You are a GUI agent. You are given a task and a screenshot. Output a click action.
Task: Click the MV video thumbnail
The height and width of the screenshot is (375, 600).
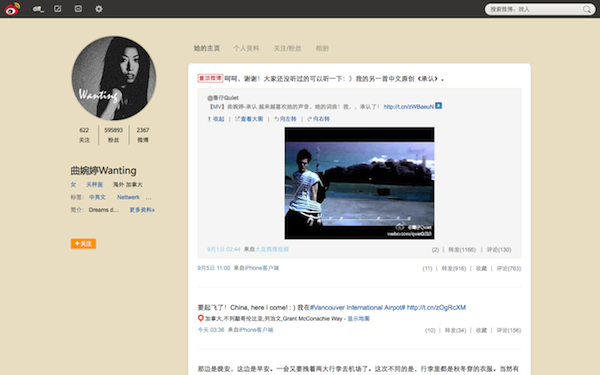coord(359,183)
